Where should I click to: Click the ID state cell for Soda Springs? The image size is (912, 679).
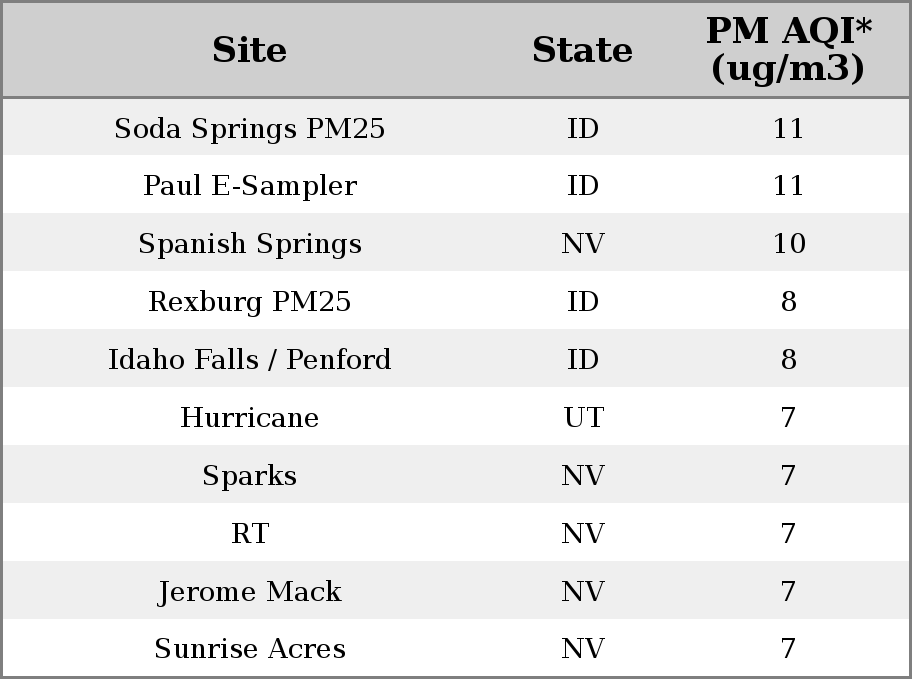583,128
